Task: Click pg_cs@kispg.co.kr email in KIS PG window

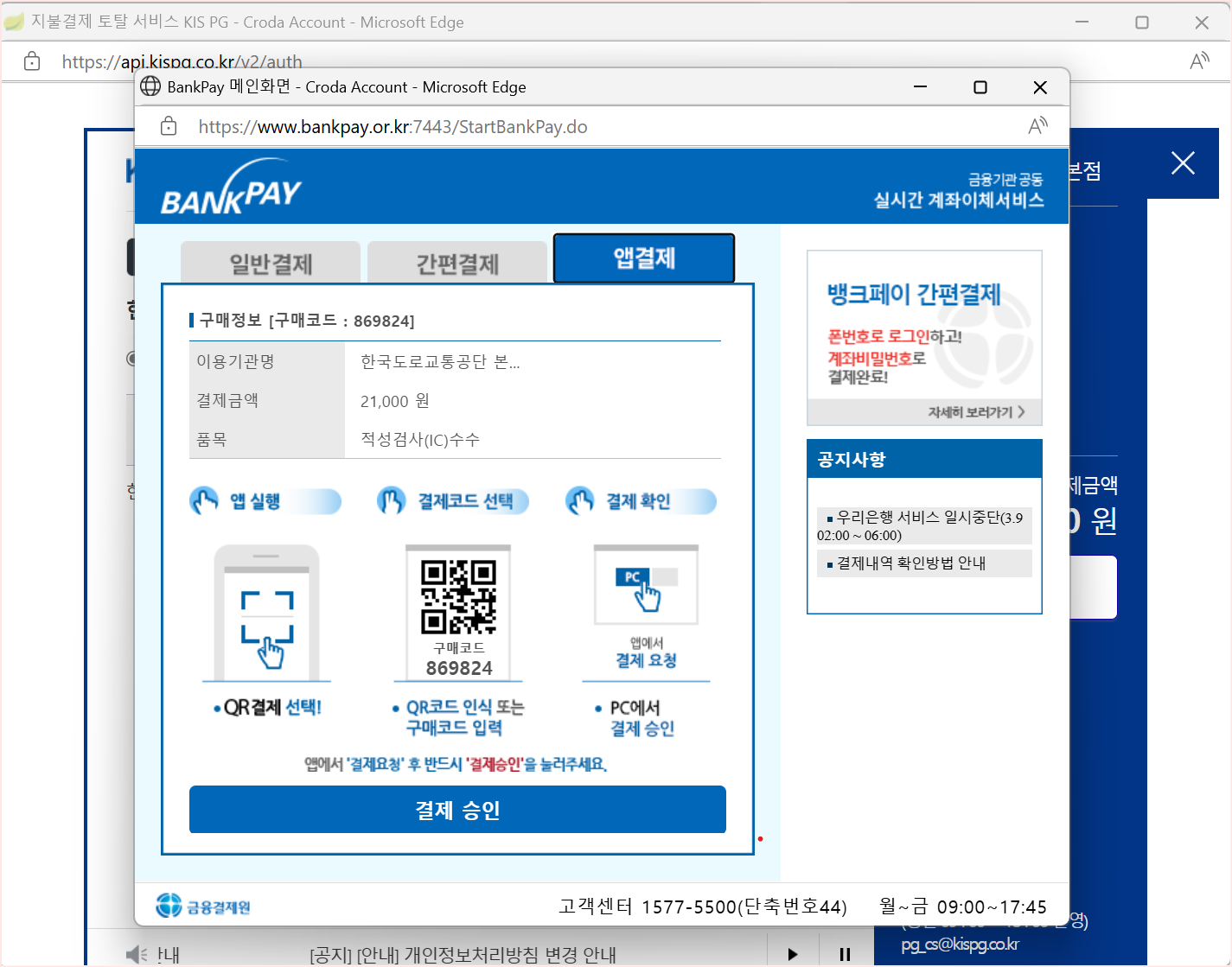Action: pyautogui.click(x=960, y=945)
